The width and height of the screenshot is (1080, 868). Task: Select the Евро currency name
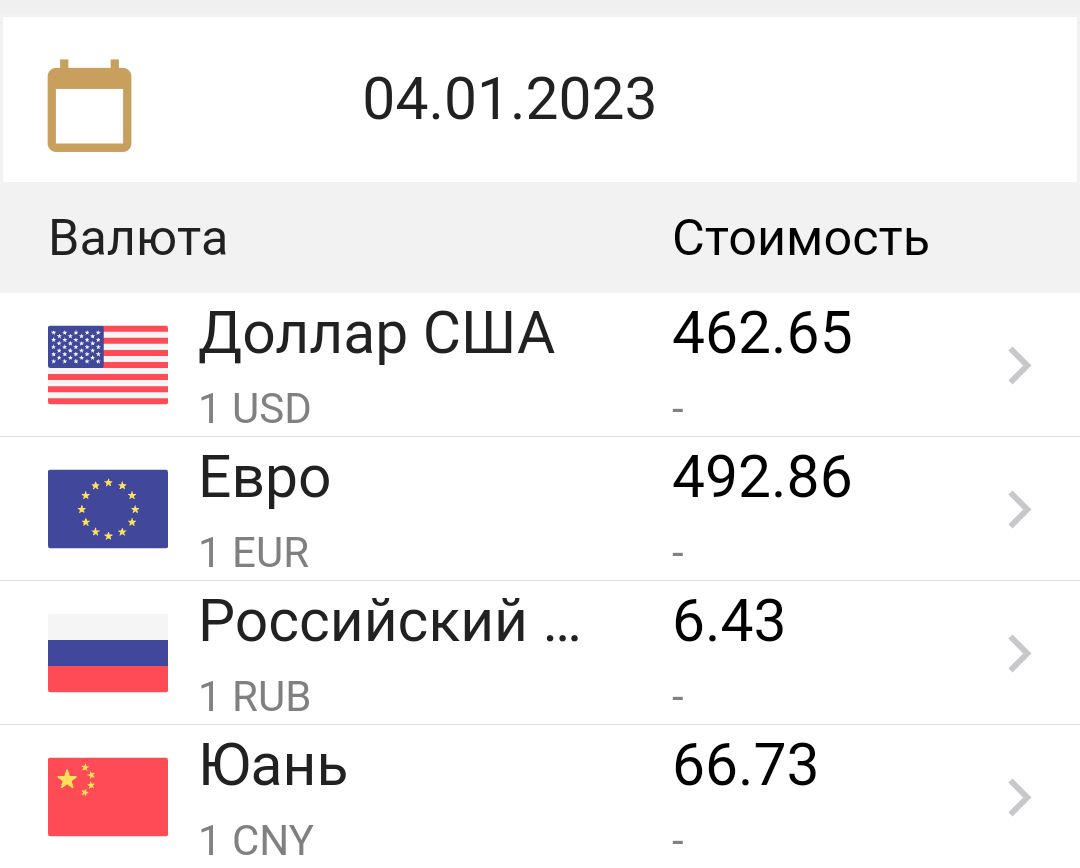click(265, 479)
